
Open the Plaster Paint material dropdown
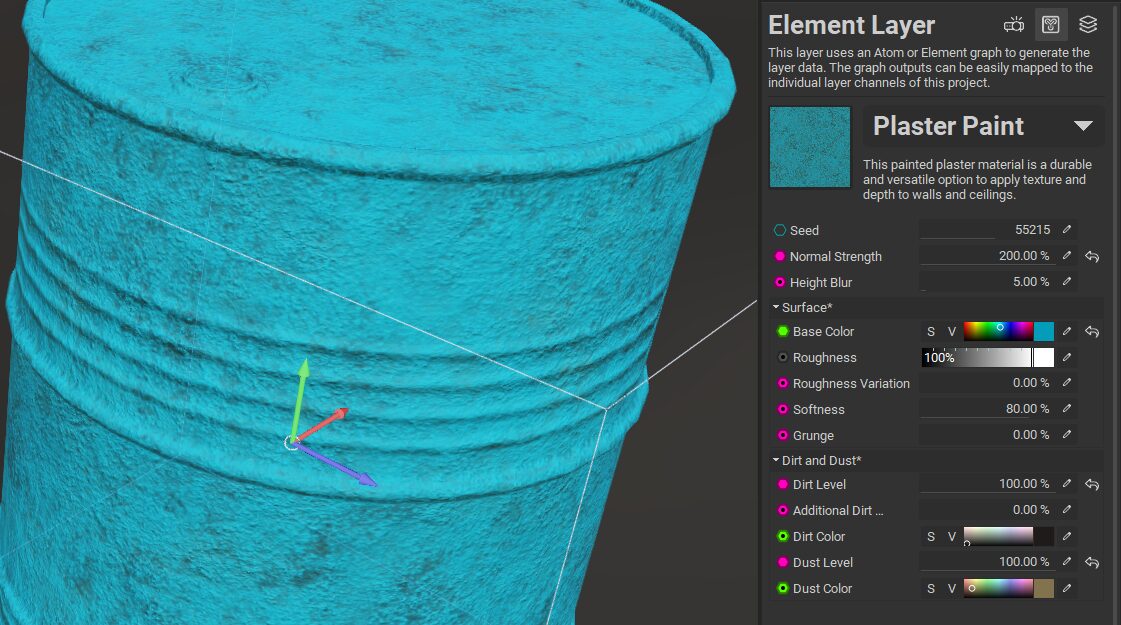1082,126
